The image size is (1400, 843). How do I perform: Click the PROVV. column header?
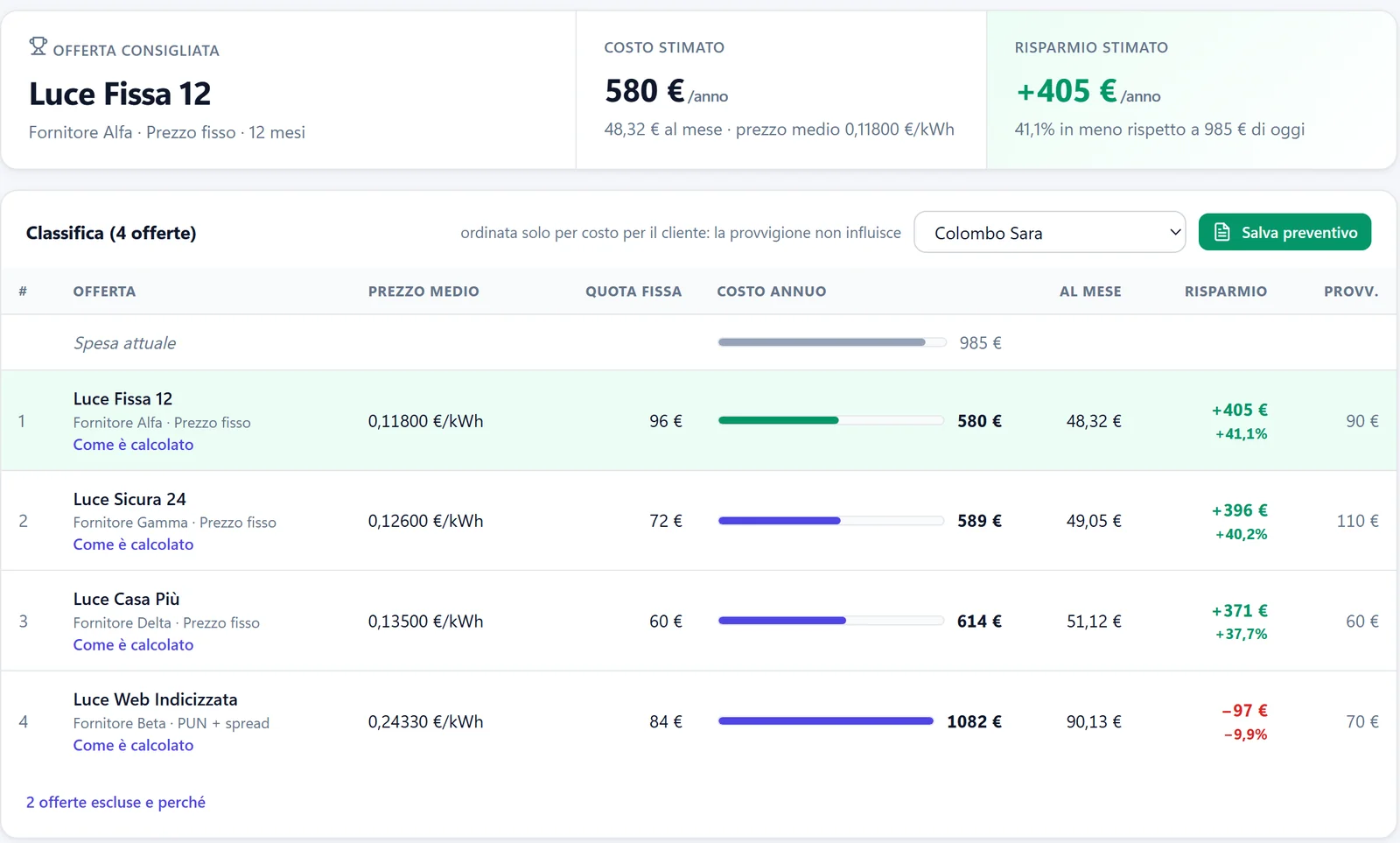1351,292
